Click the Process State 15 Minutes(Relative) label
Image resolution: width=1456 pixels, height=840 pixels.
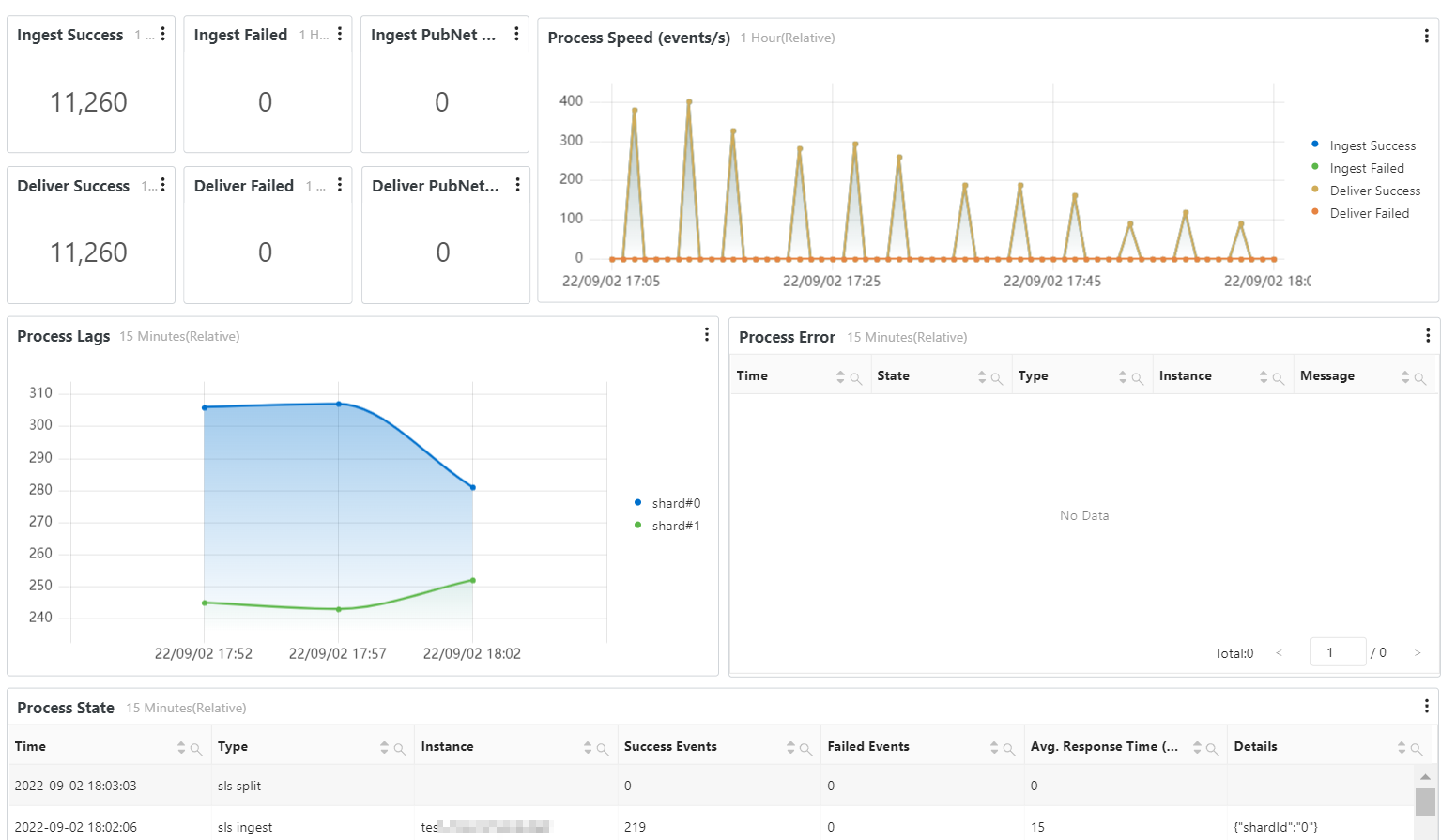186,708
